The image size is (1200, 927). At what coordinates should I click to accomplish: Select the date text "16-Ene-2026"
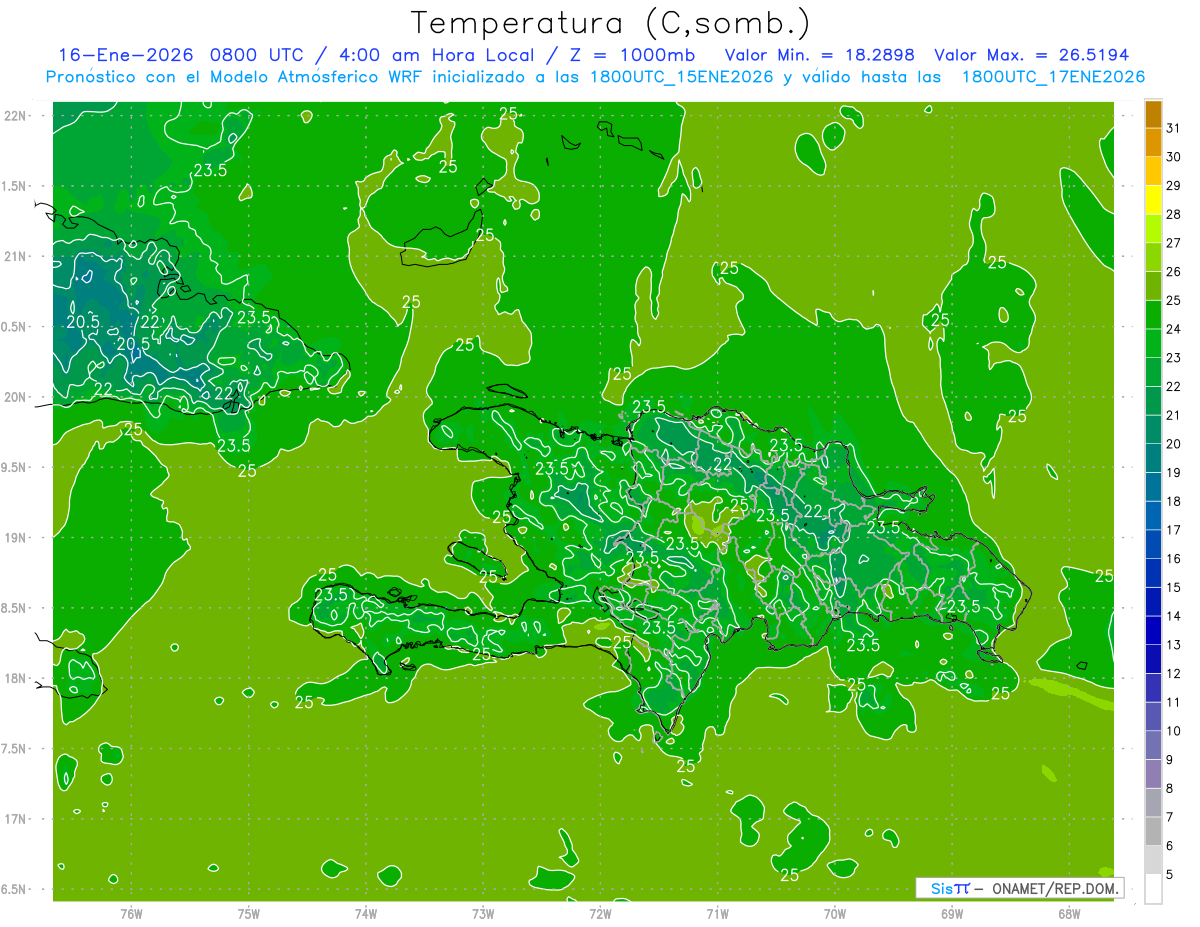[126, 55]
